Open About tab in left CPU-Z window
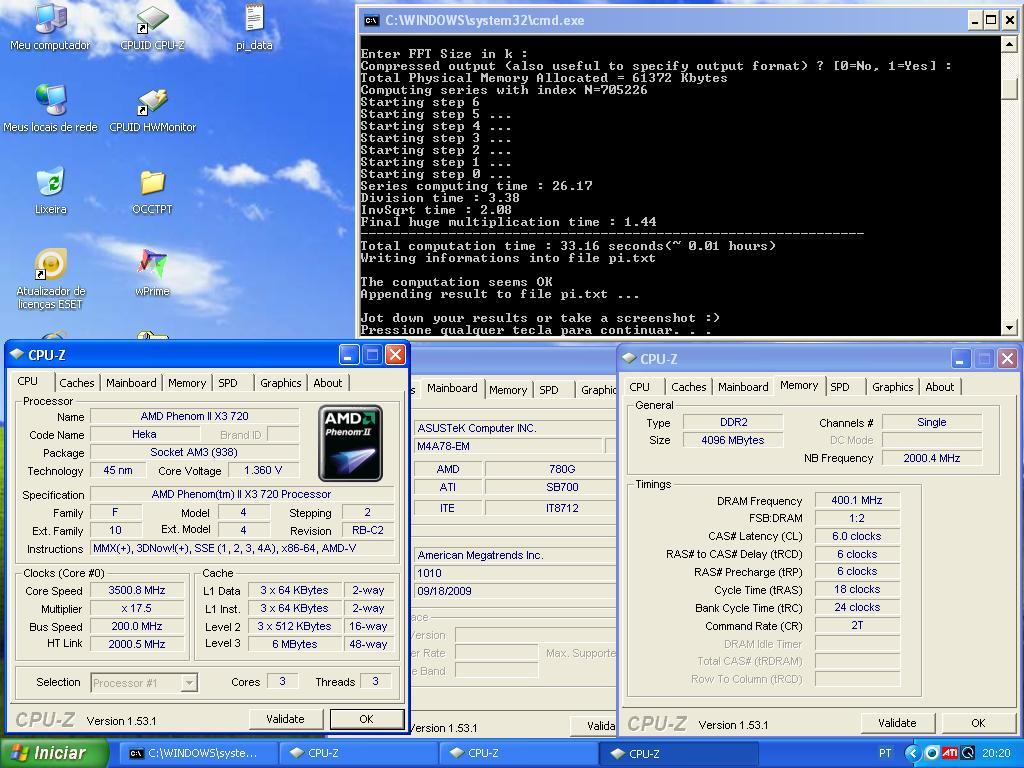This screenshot has width=1024, height=768. [x=328, y=383]
